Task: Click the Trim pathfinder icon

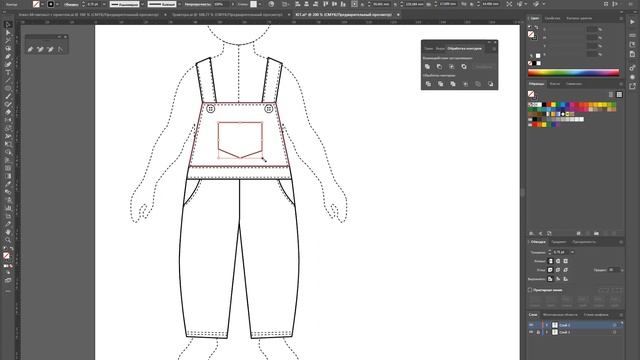Action: click(x=440, y=84)
